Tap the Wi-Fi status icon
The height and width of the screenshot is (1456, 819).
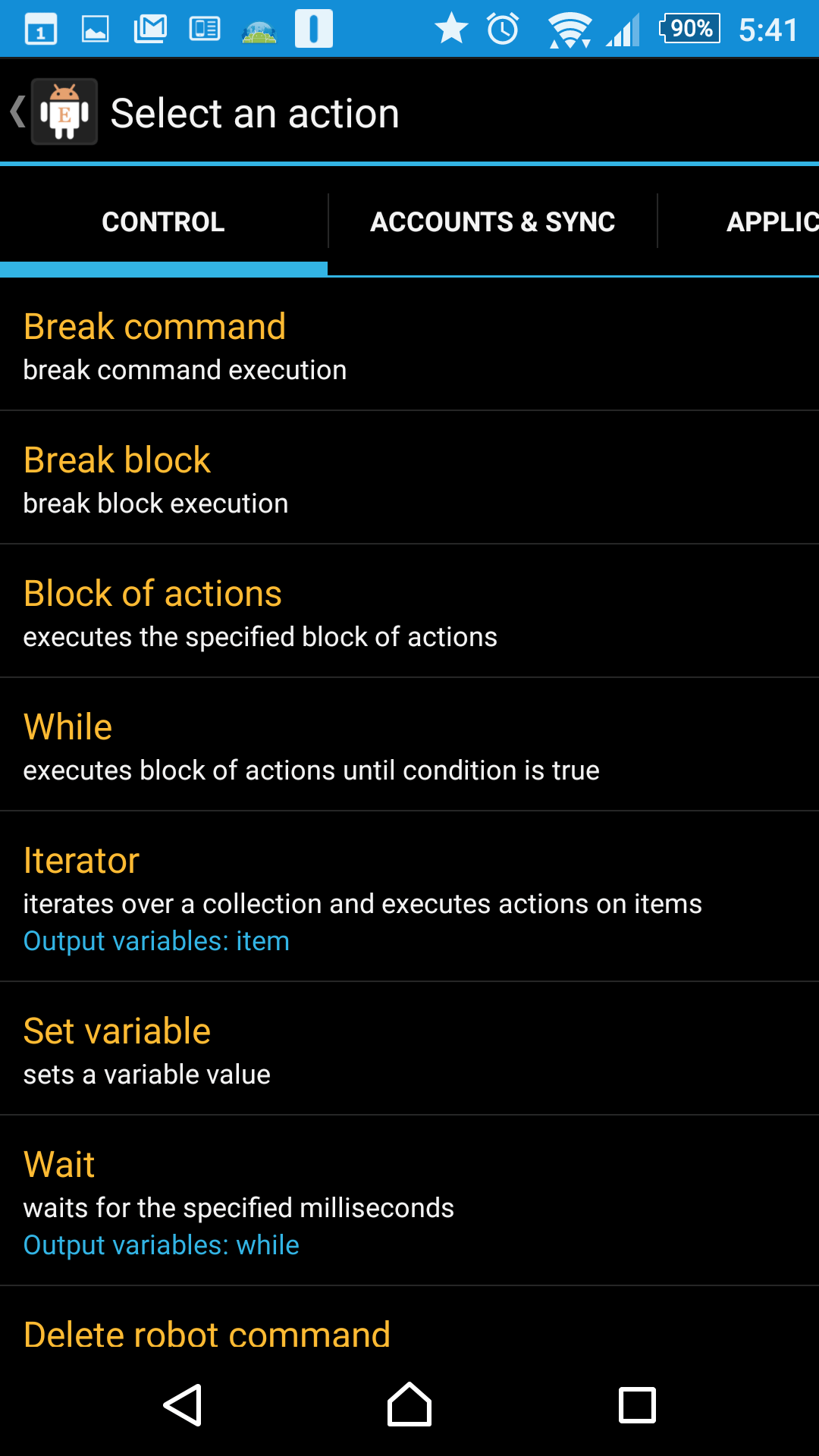(x=570, y=30)
